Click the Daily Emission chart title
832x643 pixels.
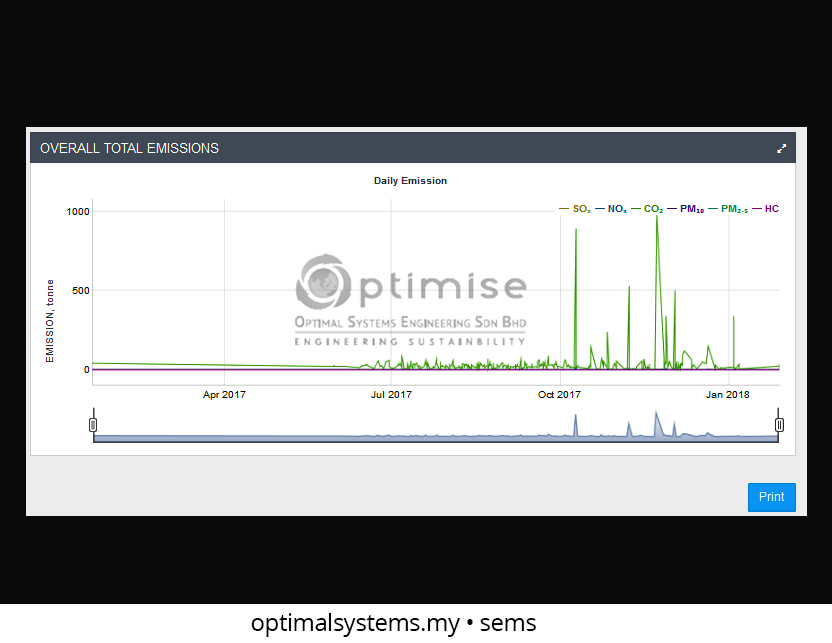click(410, 181)
